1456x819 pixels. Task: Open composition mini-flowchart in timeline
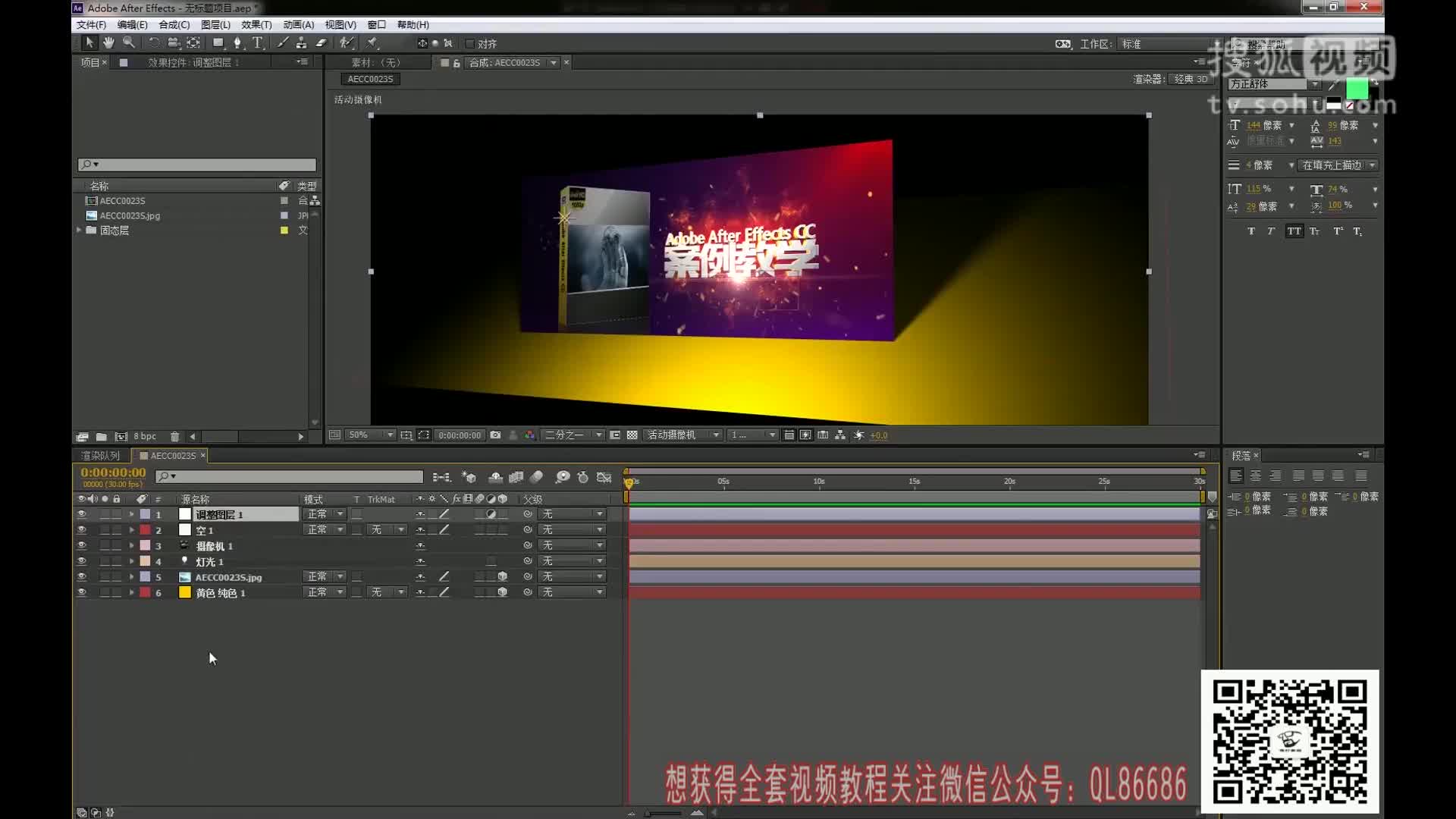pos(441,477)
